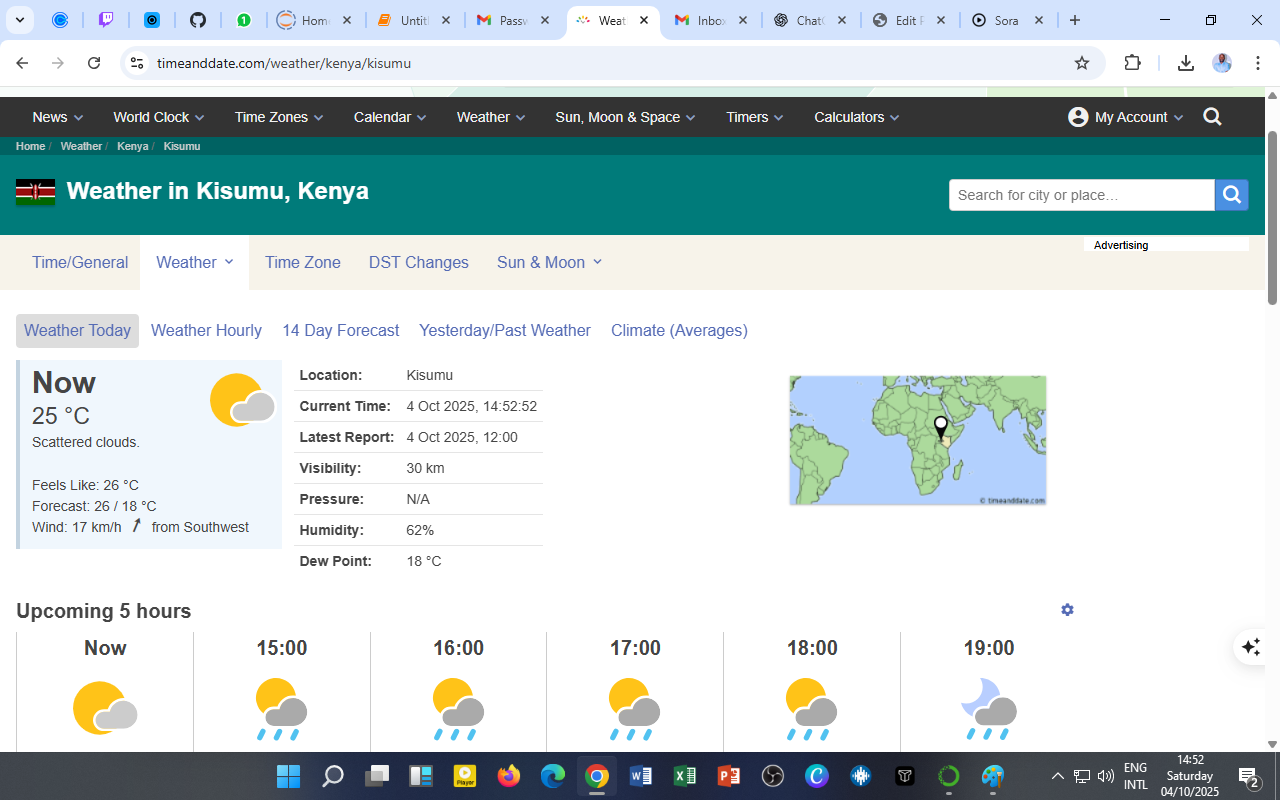Open Weather Hourly link
Viewport: 1280px width, 800px height.
pyautogui.click(x=206, y=330)
